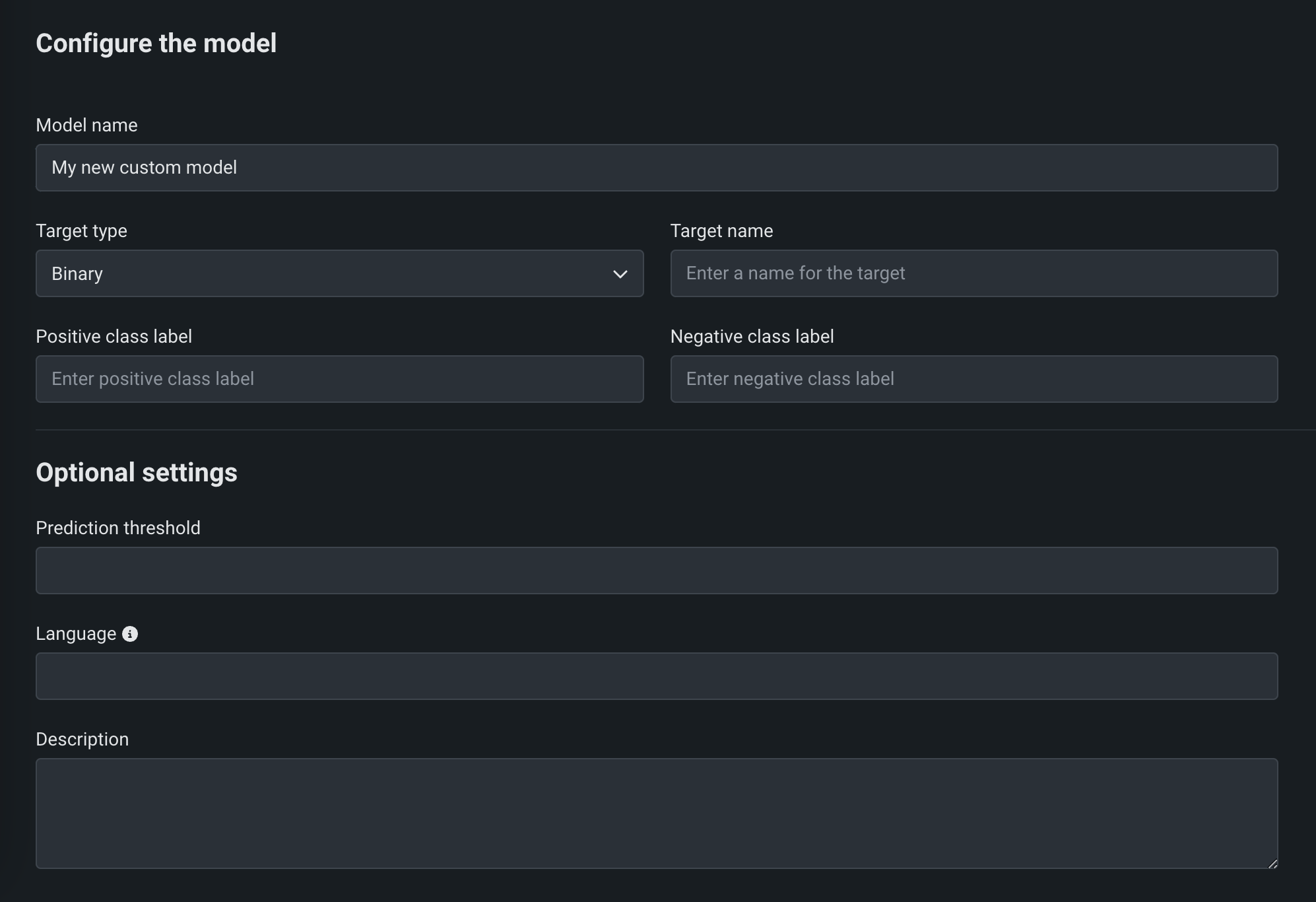The image size is (1316, 902).
Task: Click the Language info icon
Action: (x=130, y=634)
